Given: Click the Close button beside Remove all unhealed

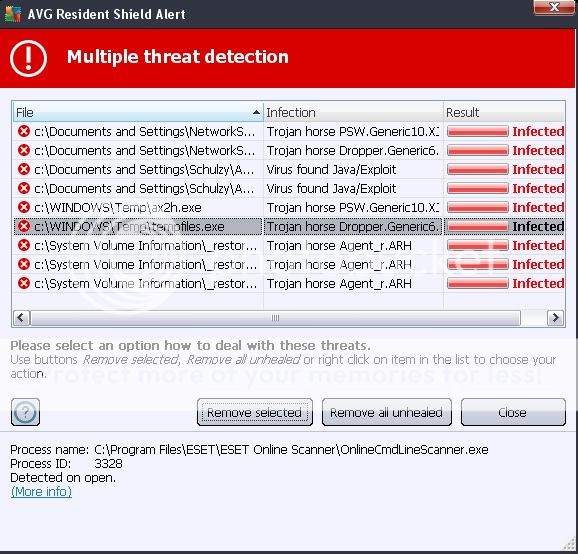Looking at the screenshot, I should 513,412.
